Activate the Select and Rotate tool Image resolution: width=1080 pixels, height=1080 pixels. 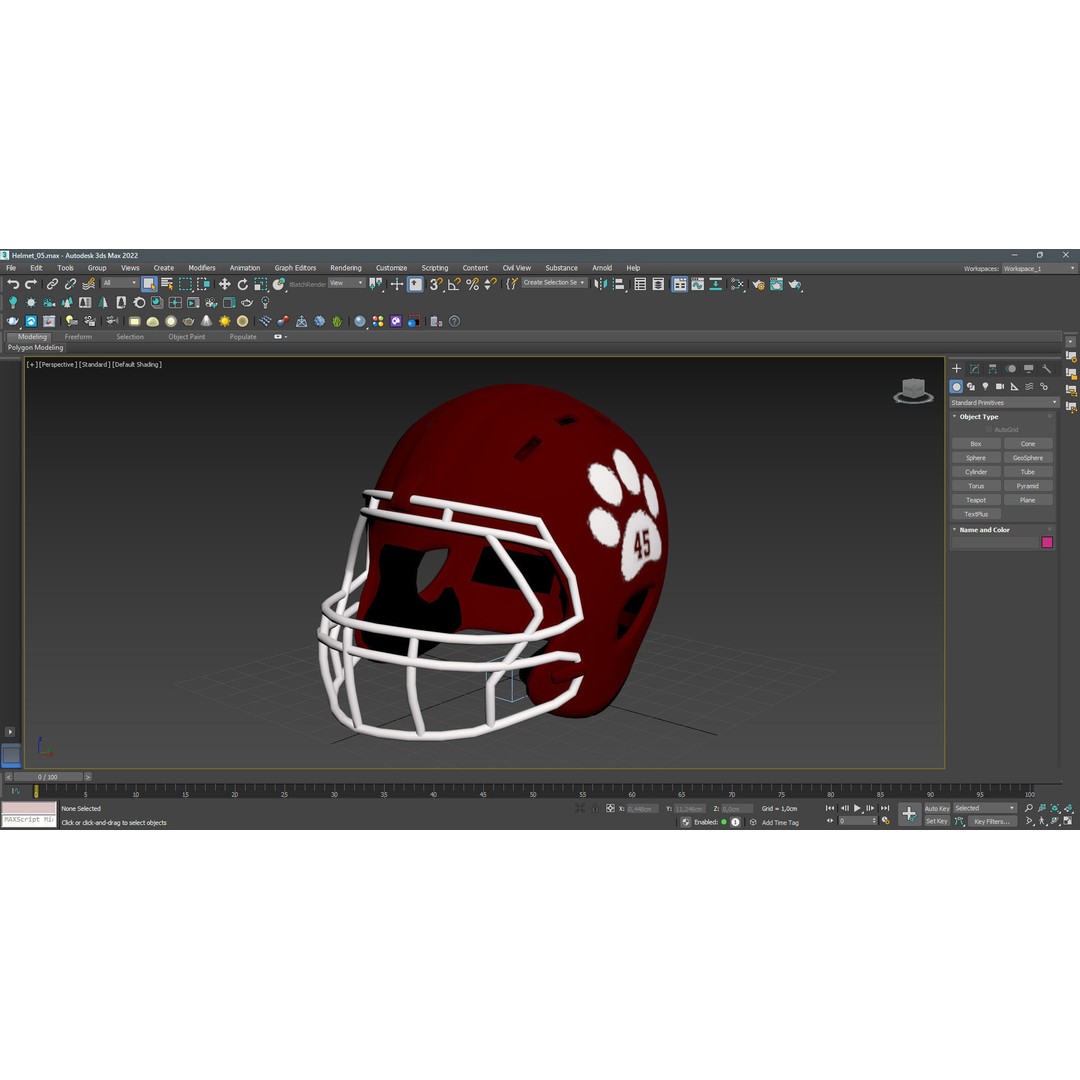(x=244, y=285)
